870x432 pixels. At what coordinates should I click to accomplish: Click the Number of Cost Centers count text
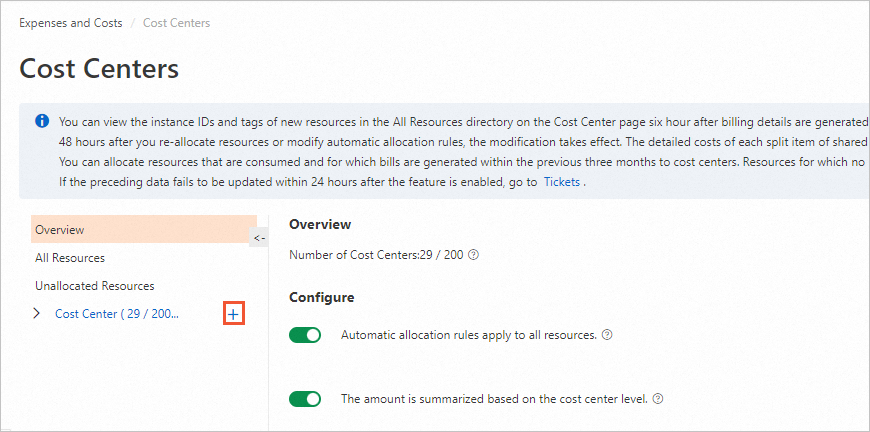point(376,255)
